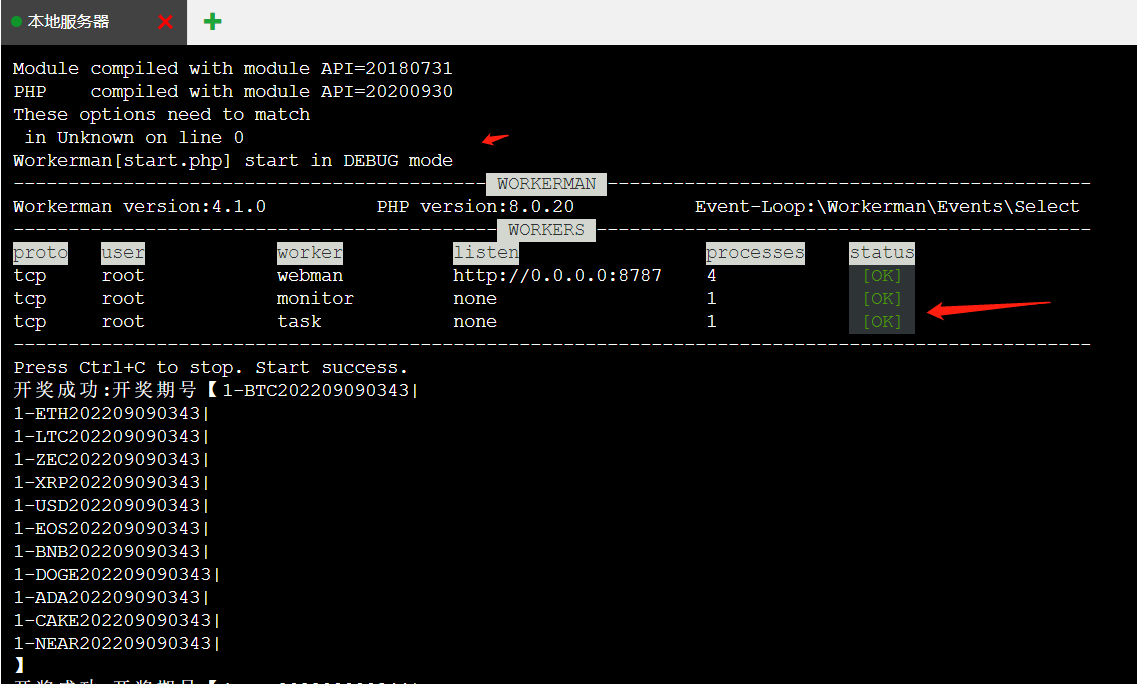Click the entry '1-CAKE202209090343|'
Viewport: 1137px width, 684px height.
point(117,621)
